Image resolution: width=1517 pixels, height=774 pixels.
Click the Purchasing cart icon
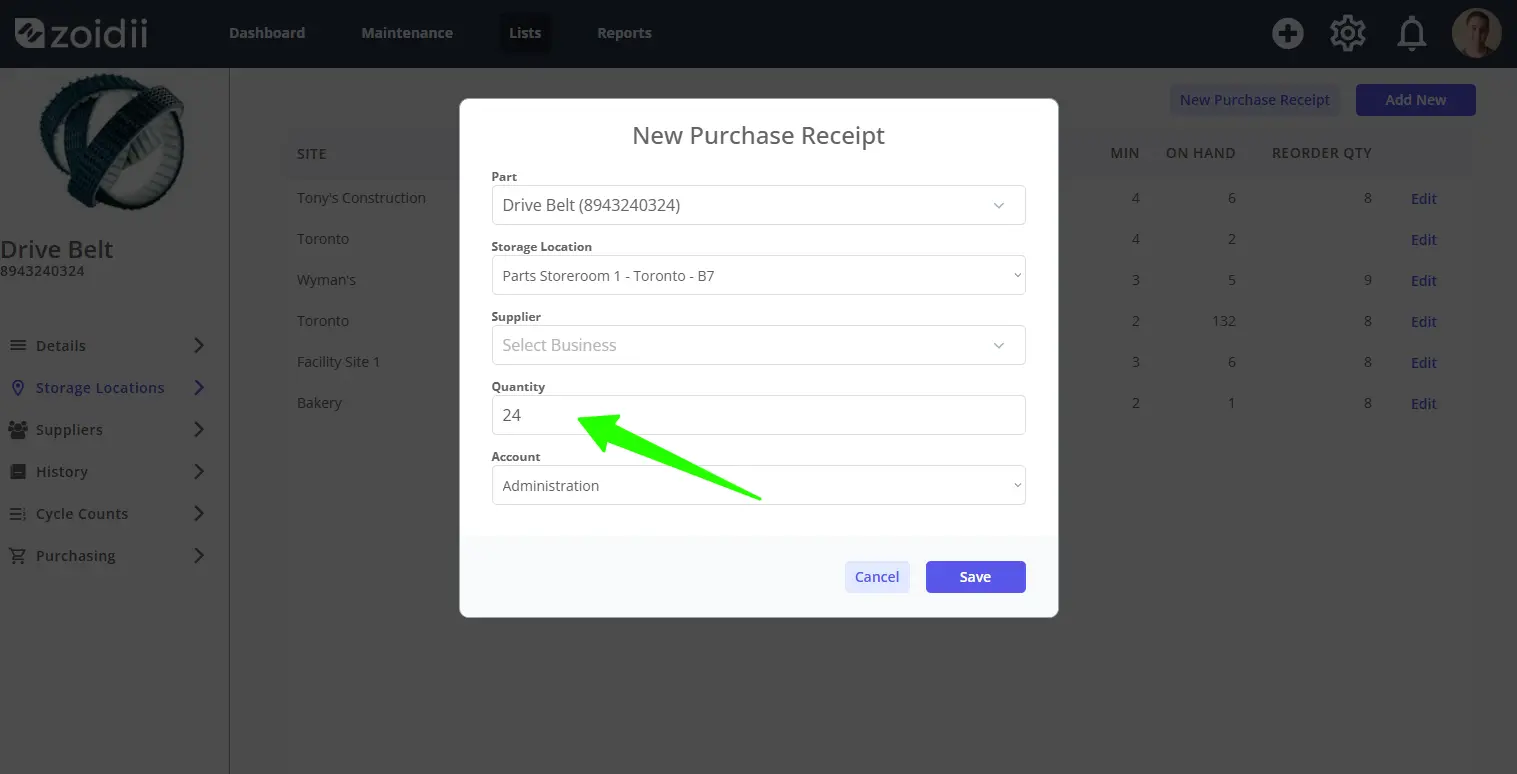[x=17, y=555]
